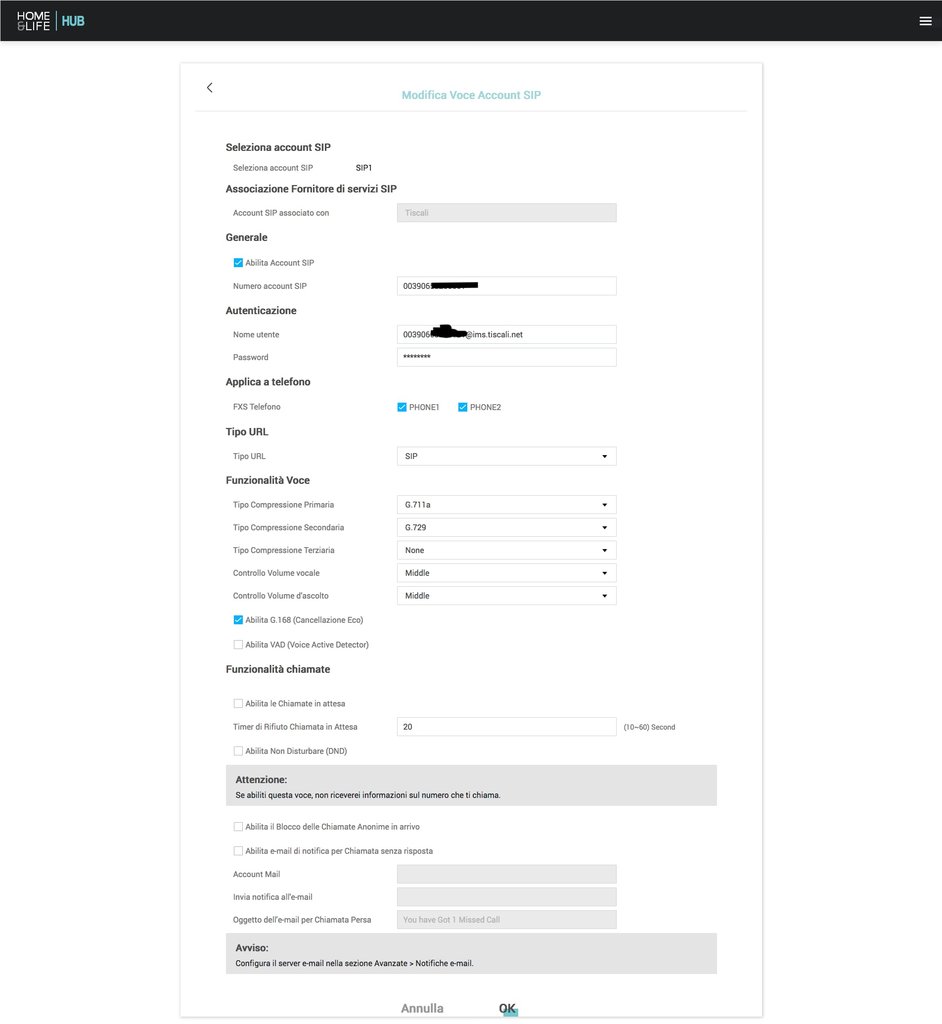
Task: Edit the Timer di Rifiuto Chiamata field
Action: 506,727
